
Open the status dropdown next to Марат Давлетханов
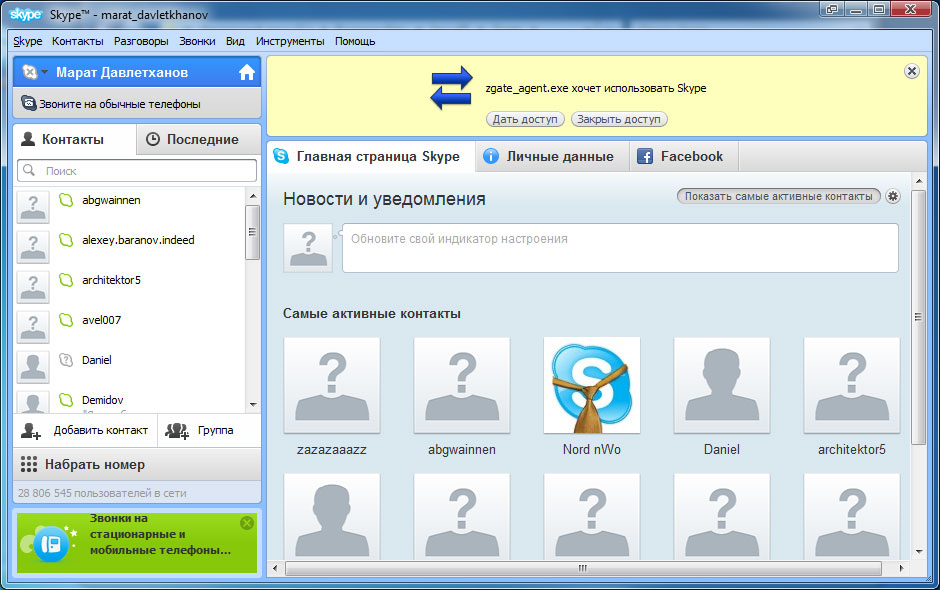pos(35,73)
